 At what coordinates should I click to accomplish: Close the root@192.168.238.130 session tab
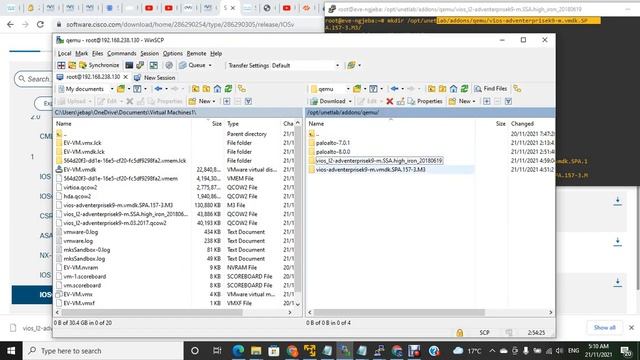pos(126,77)
